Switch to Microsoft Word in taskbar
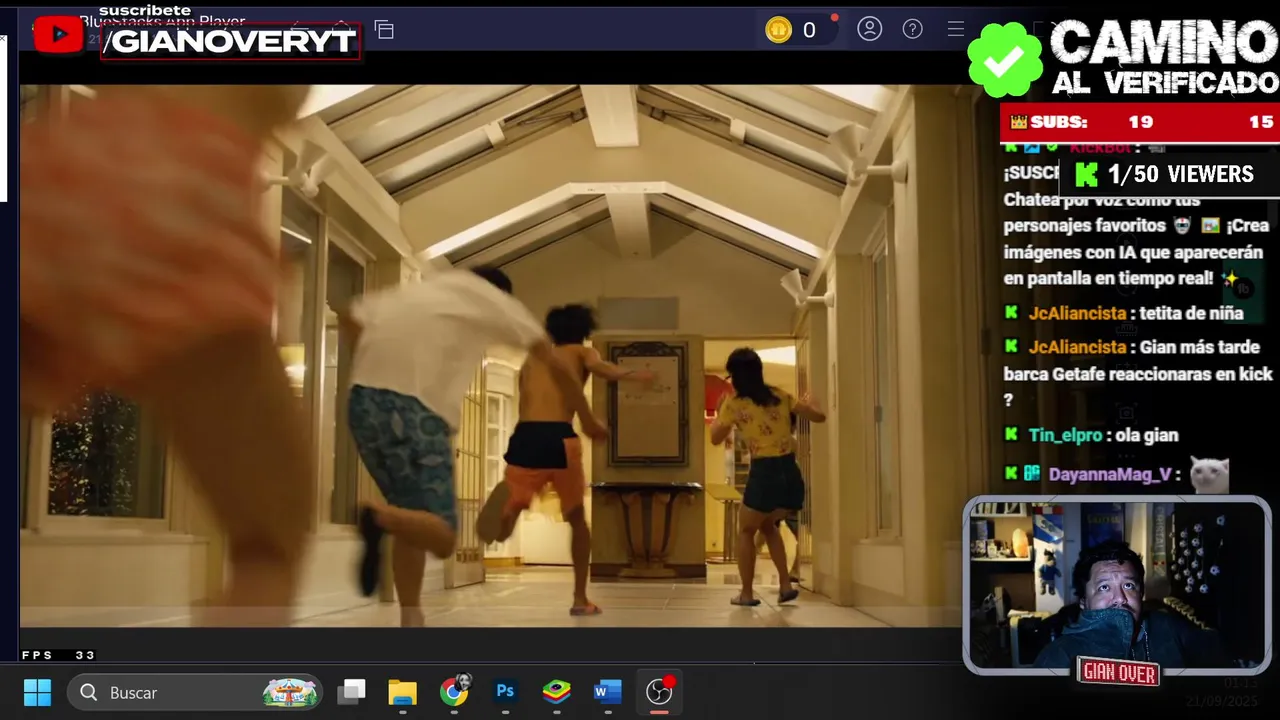 [x=607, y=692]
